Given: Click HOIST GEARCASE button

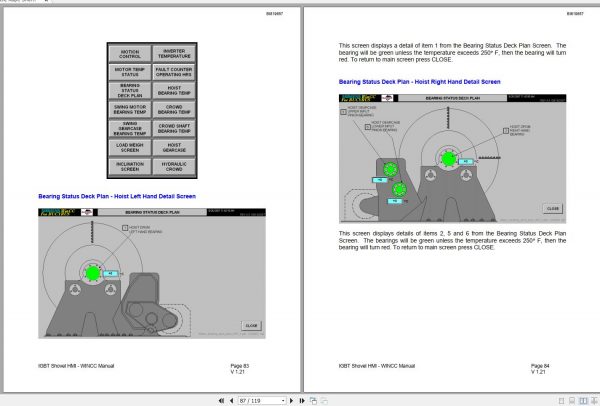Looking at the screenshot, I should coord(174,148).
